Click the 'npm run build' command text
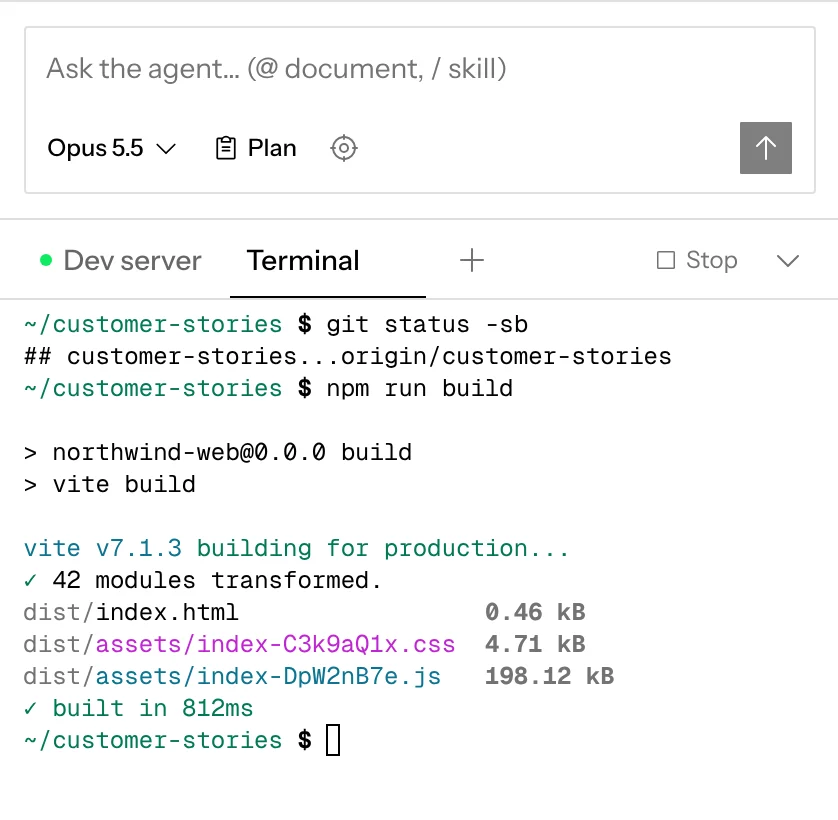This screenshot has width=838, height=820. click(x=420, y=389)
